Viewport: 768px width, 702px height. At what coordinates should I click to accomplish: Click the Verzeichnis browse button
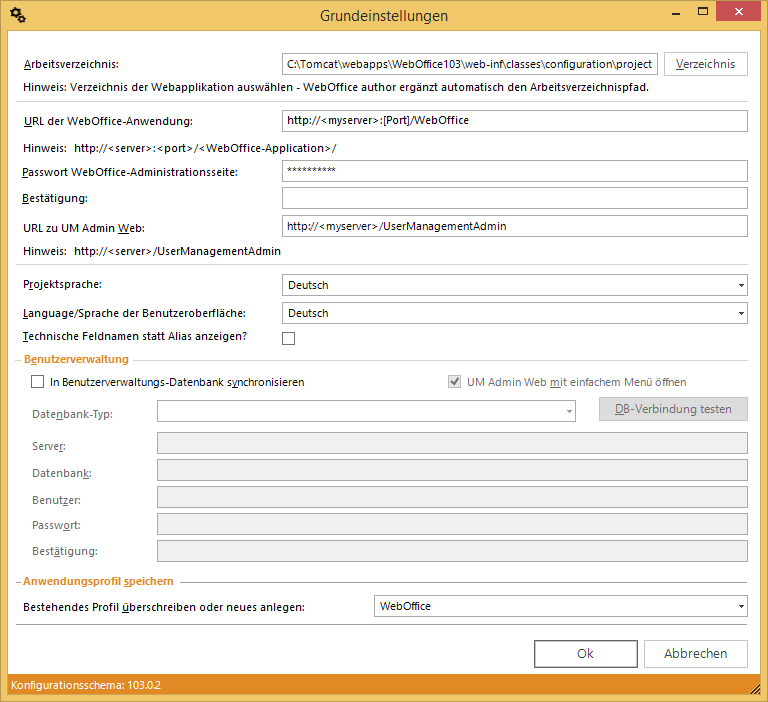tap(706, 64)
